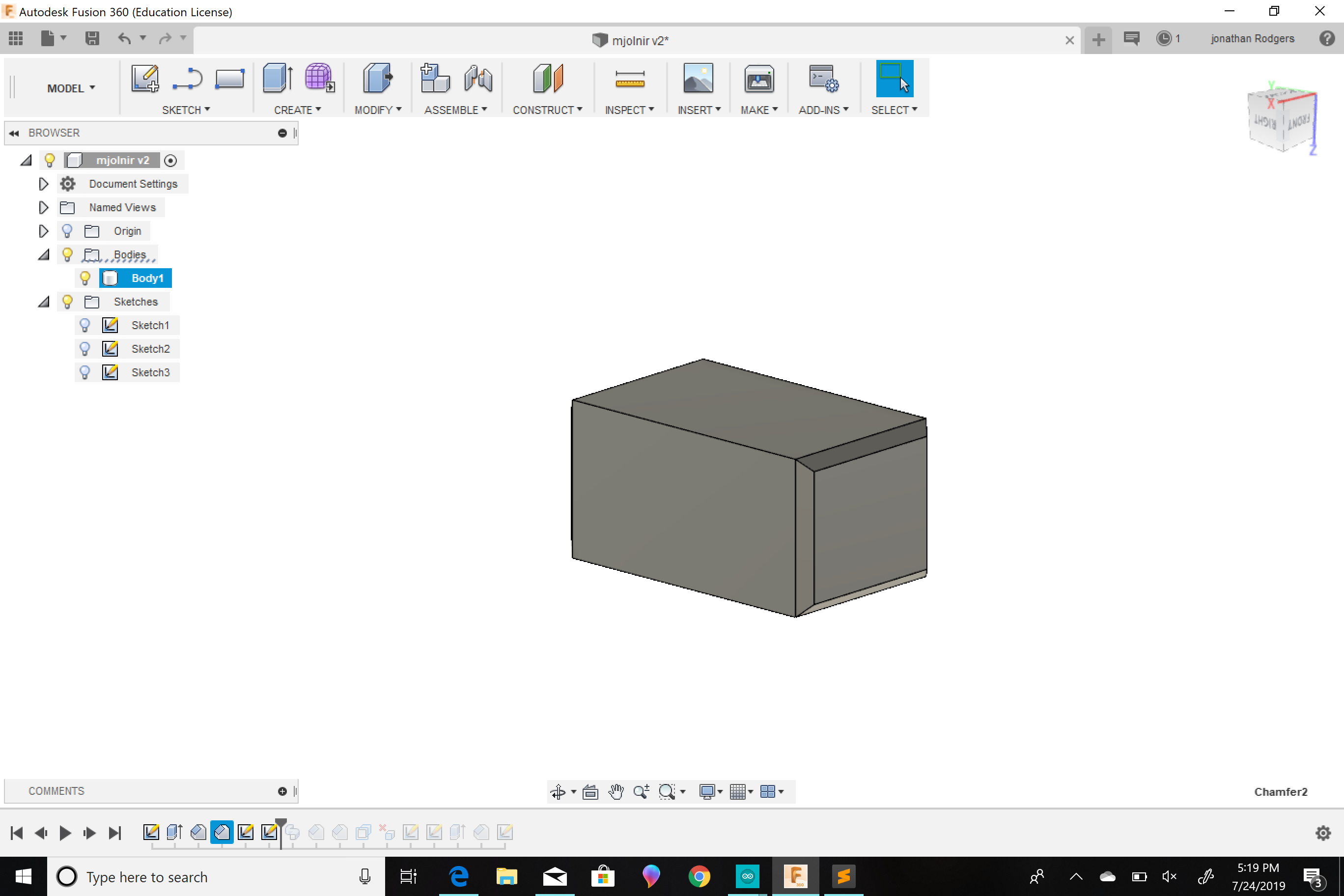The image size is (1344, 896).
Task: Collapse the mjolnir v2 root node
Action: point(26,161)
